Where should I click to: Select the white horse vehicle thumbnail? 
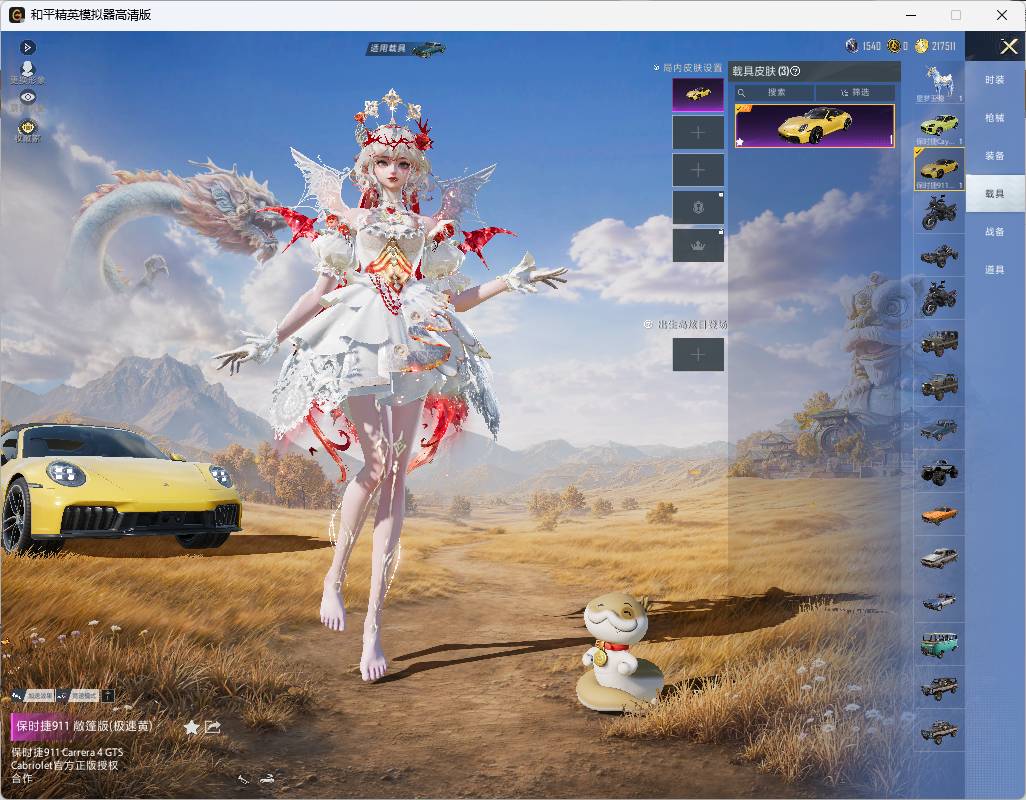coord(939,83)
